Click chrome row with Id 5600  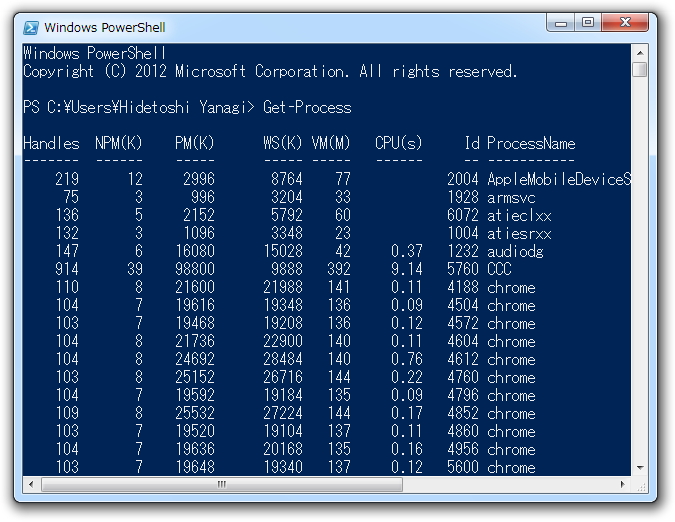pos(295,467)
